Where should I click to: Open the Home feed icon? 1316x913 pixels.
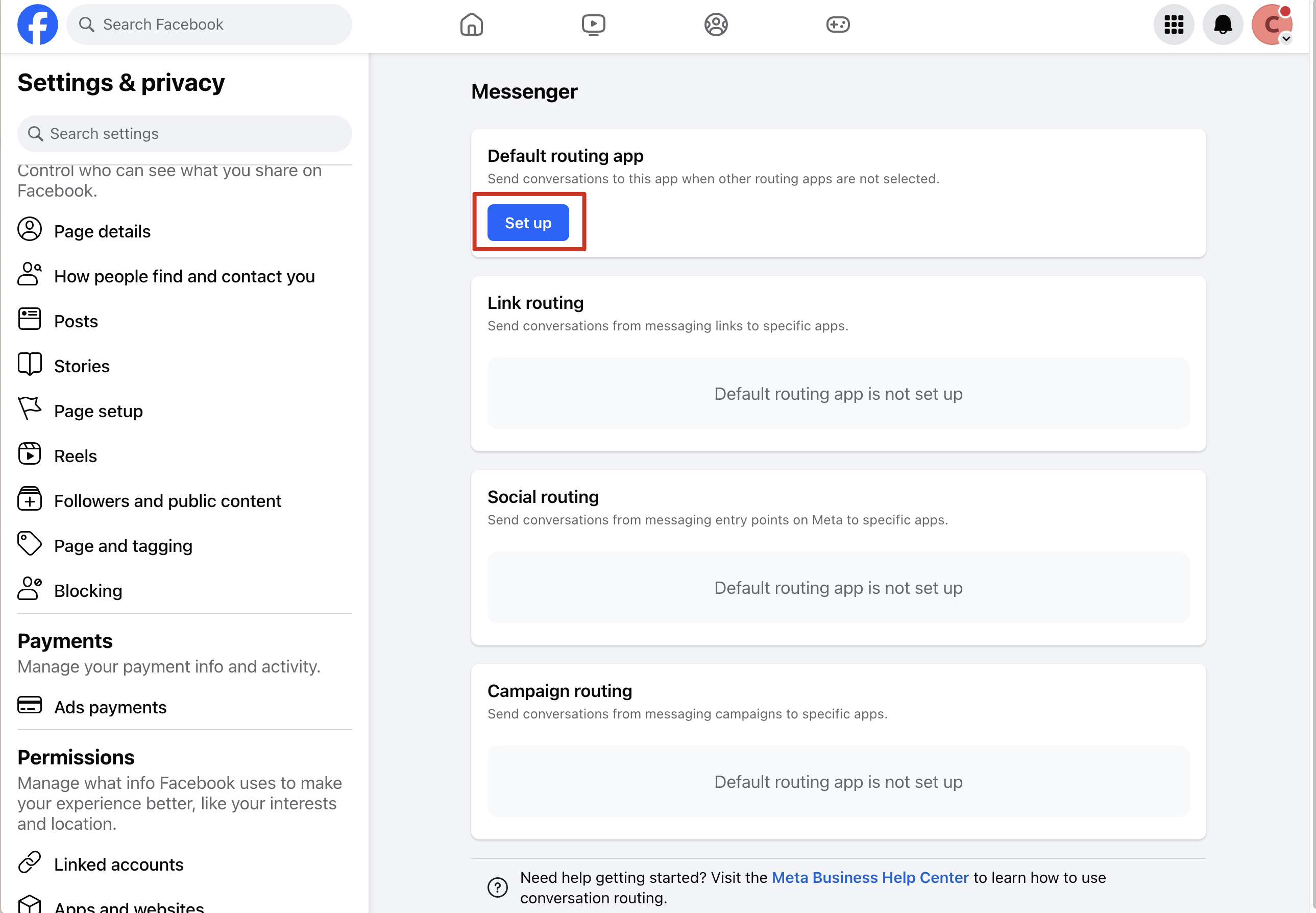[x=471, y=25]
